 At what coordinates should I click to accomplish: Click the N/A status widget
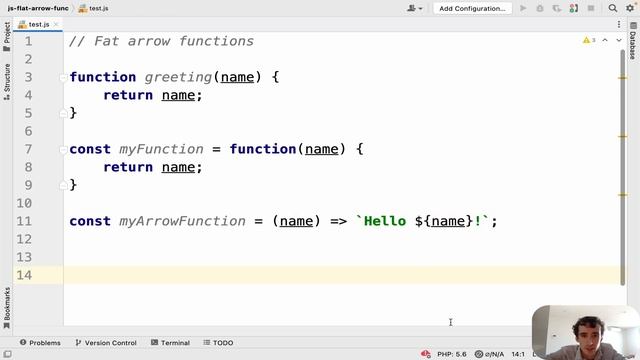(x=489, y=354)
